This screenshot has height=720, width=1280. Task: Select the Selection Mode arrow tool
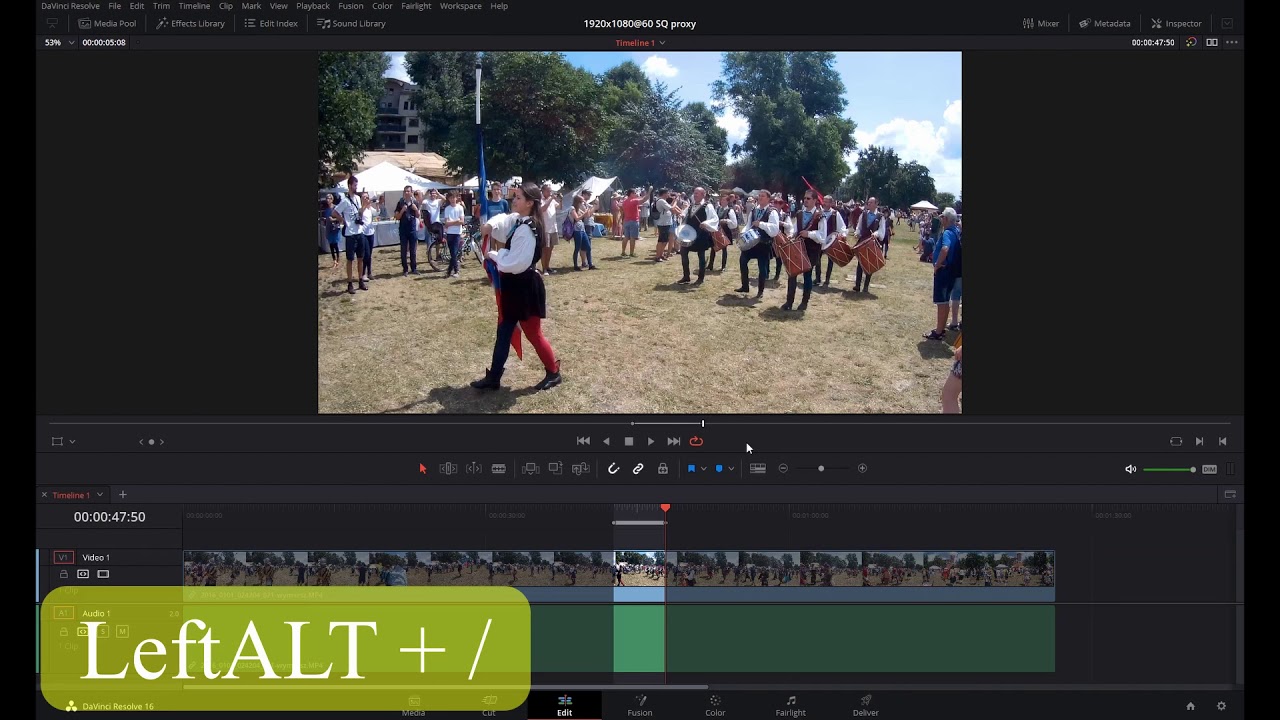tap(423, 468)
